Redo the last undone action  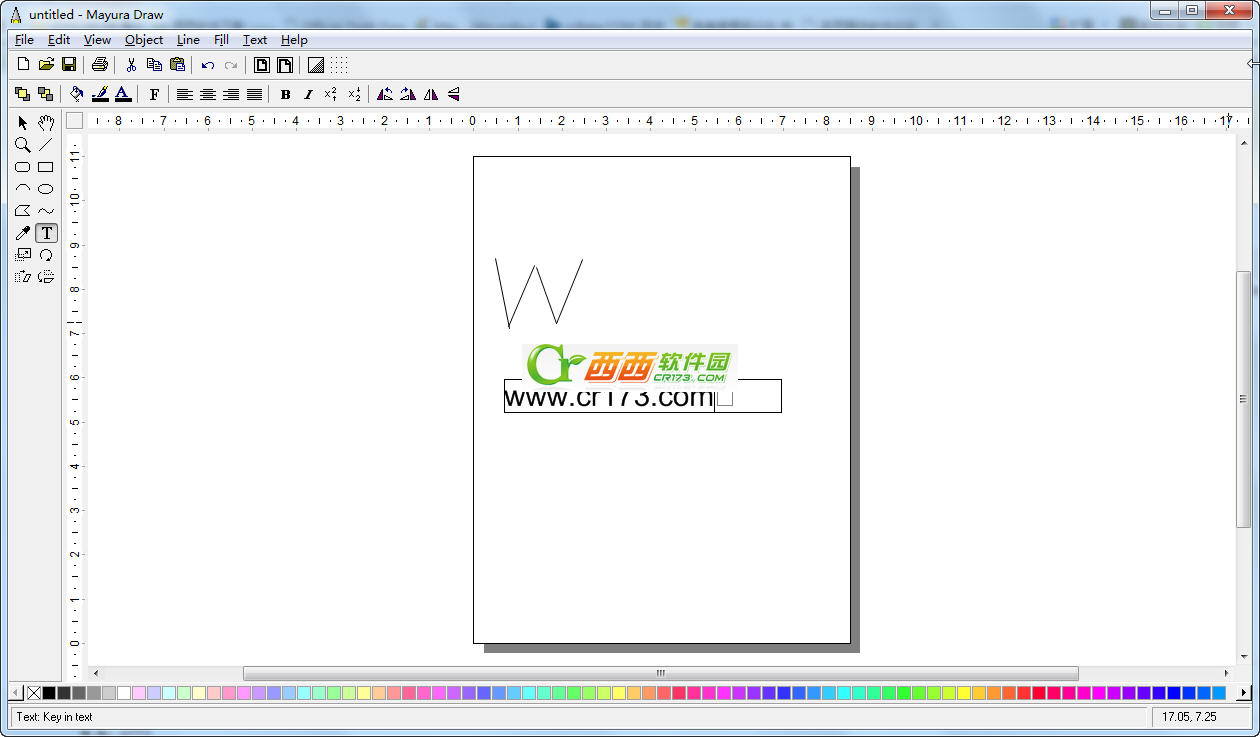pos(231,65)
